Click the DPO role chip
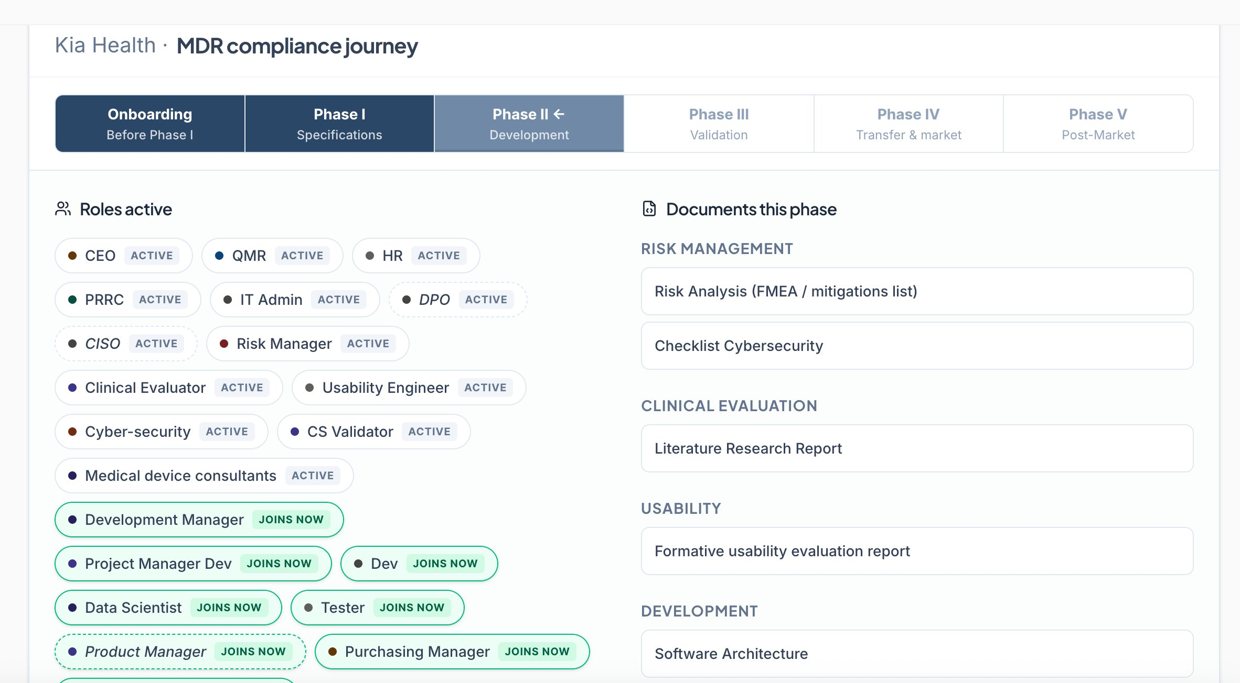Image resolution: width=1240 pixels, height=683 pixels. click(x=458, y=299)
